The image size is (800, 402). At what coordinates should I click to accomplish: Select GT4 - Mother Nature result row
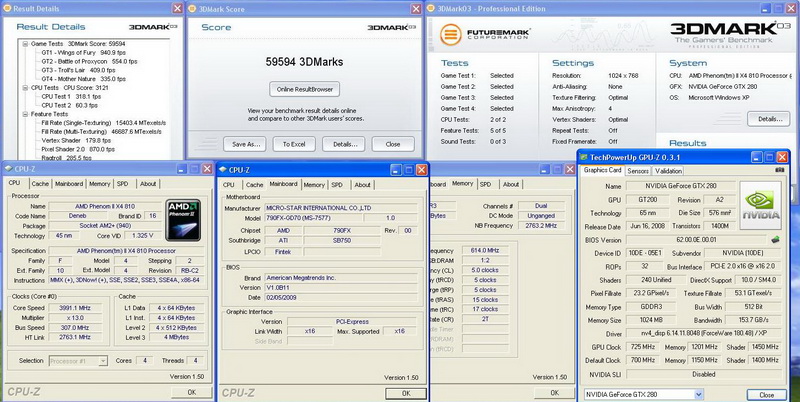83,79
